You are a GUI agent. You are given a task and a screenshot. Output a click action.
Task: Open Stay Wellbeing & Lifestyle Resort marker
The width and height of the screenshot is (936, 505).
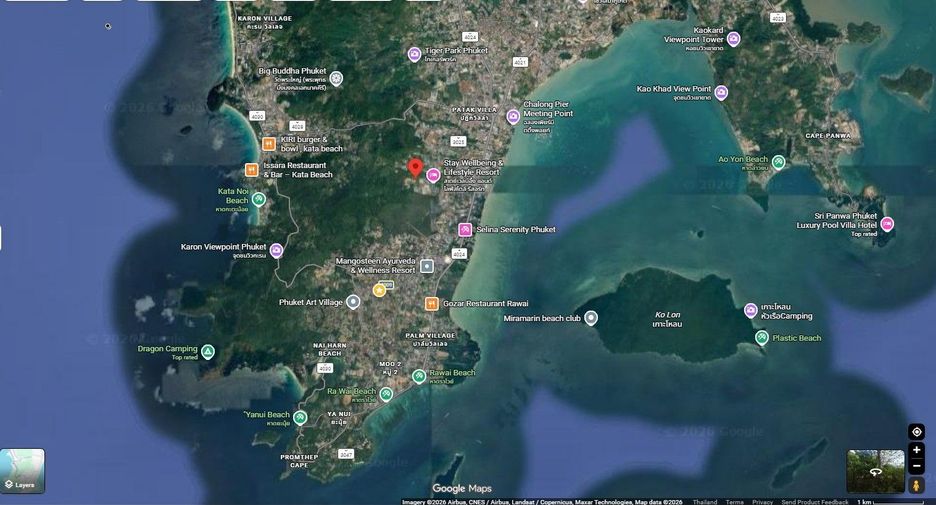click(x=433, y=175)
